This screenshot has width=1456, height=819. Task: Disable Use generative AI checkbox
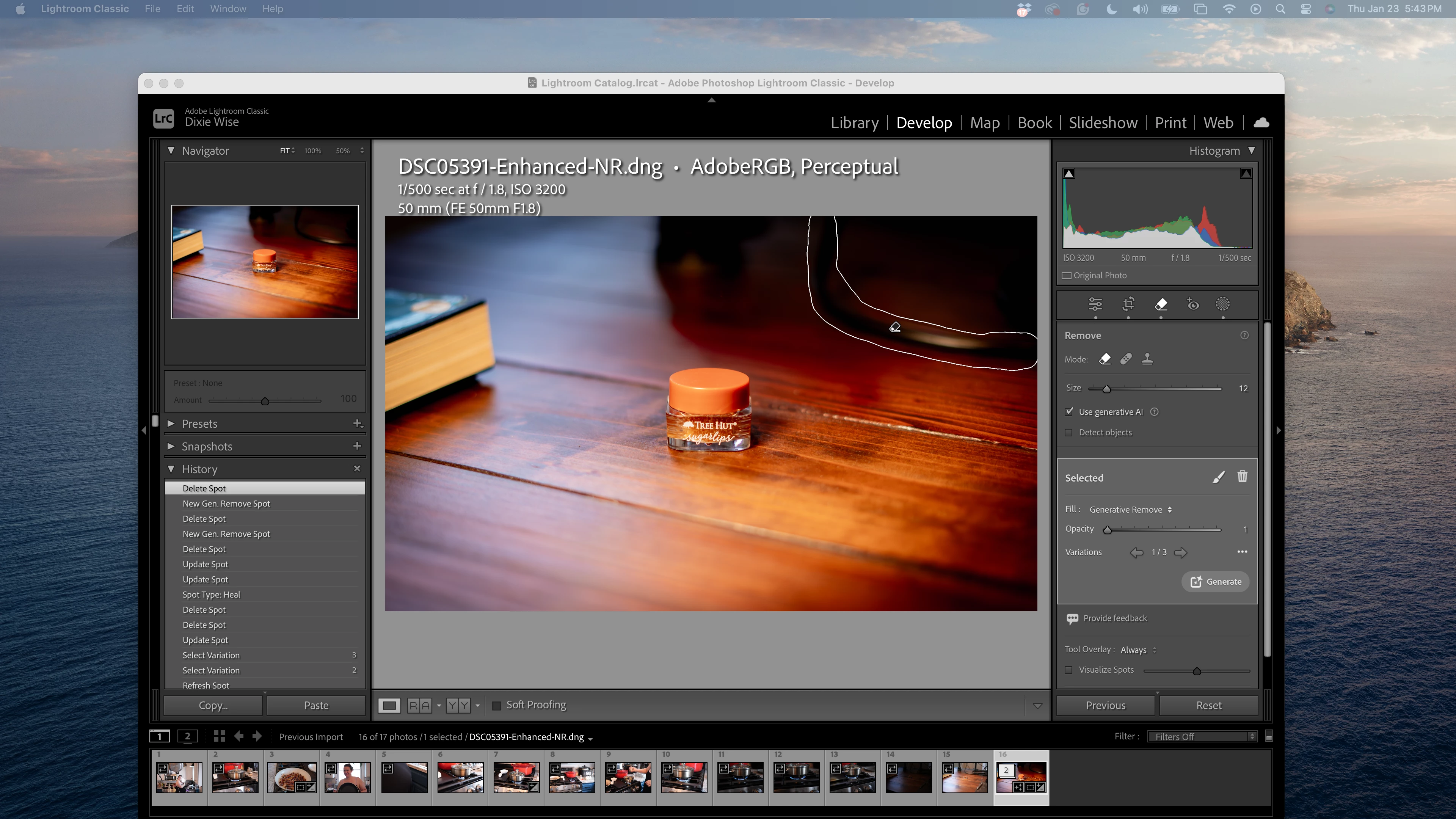point(1069,411)
